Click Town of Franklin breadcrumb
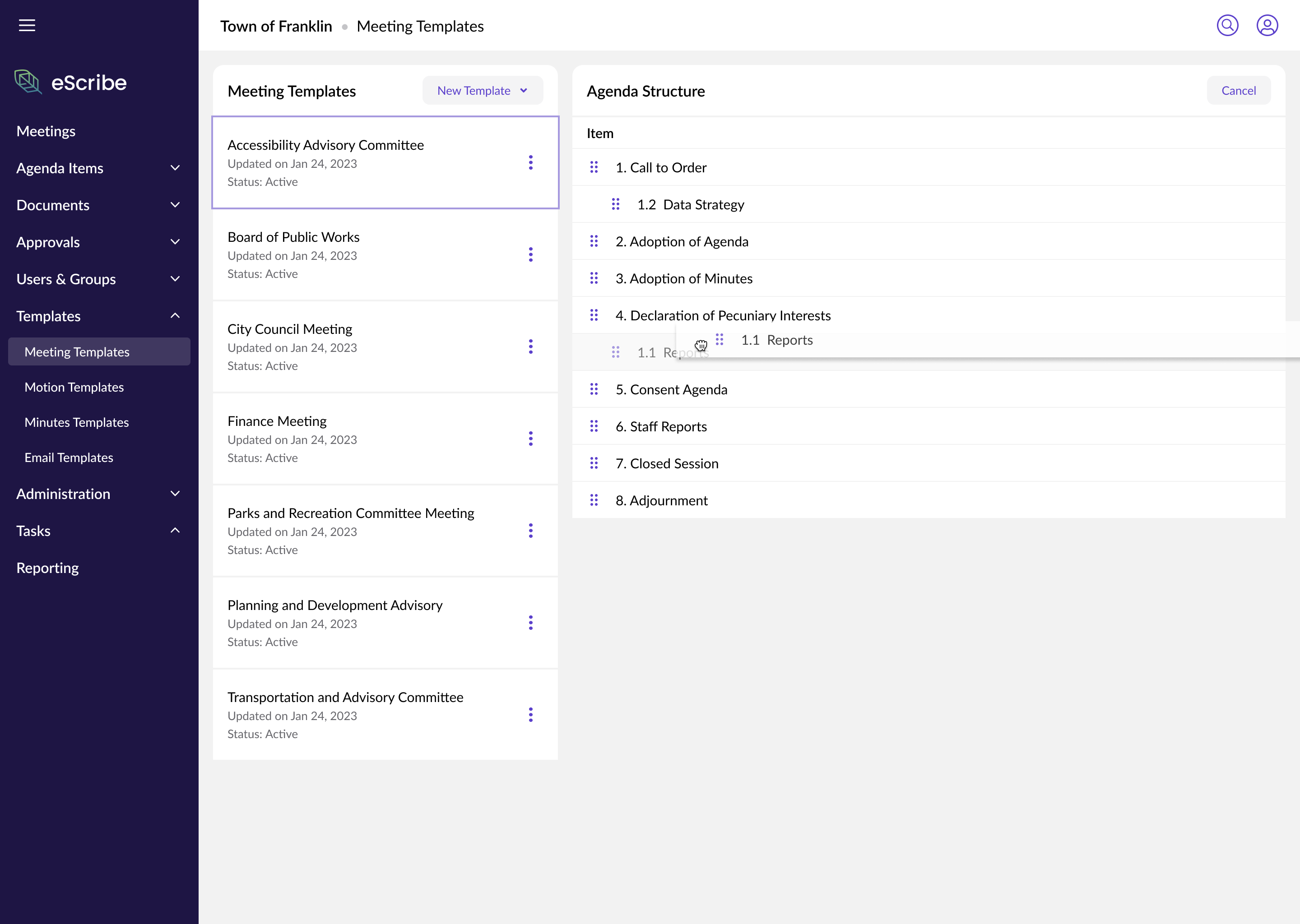Image resolution: width=1300 pixels, height=924 pixels. [276, 26]
